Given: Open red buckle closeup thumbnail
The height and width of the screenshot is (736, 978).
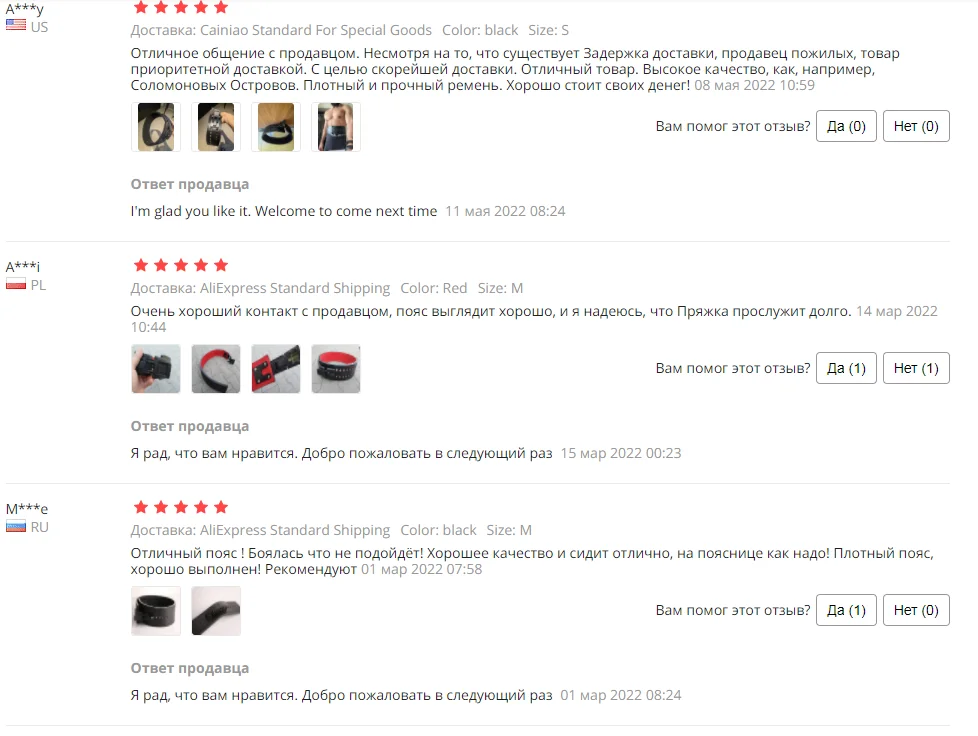Looking at the screenshot, I should point(276,369).
